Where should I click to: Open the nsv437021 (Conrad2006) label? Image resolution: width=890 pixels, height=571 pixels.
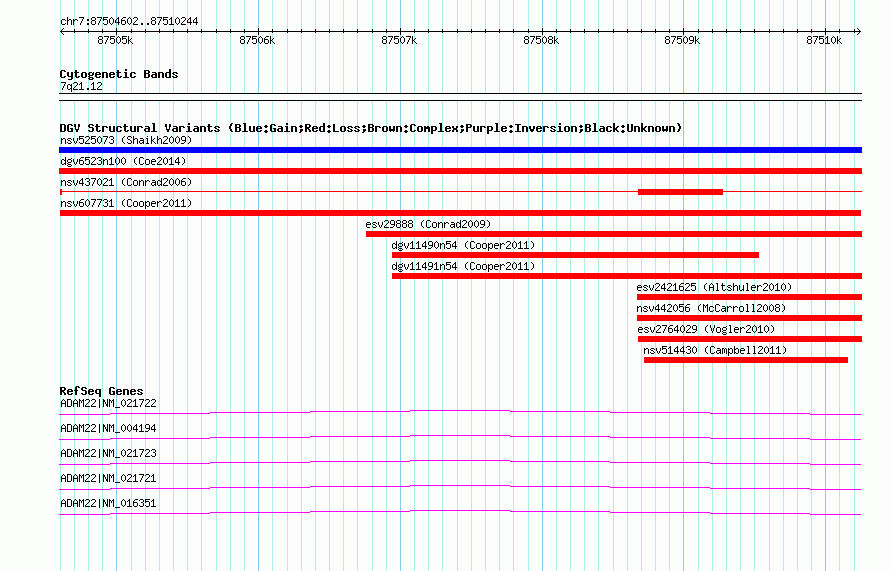click(126, 182)
